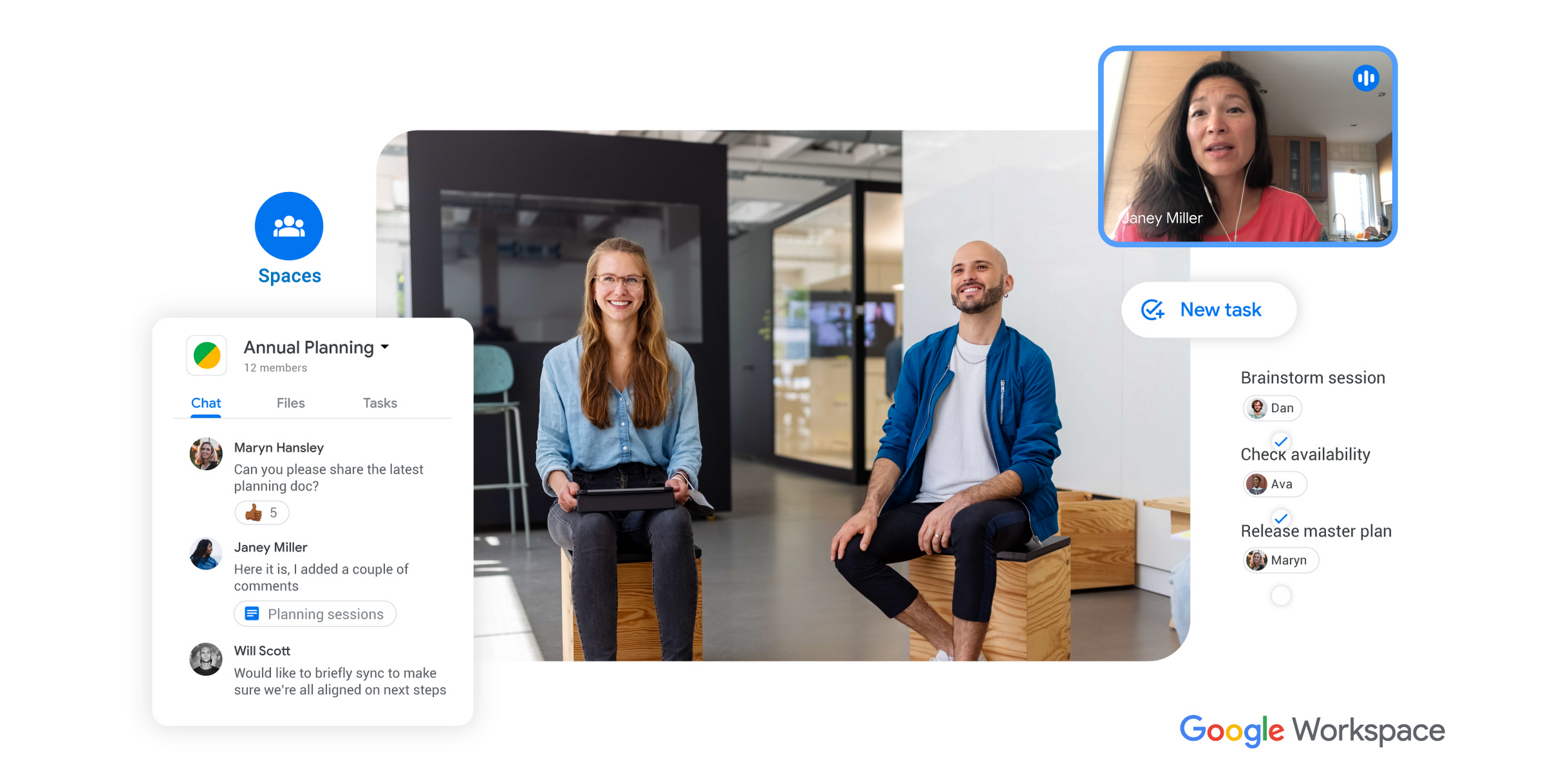
Task: Toggle the spinner/loading indicator for Release master plan
Action: (x=1281, y=595)
